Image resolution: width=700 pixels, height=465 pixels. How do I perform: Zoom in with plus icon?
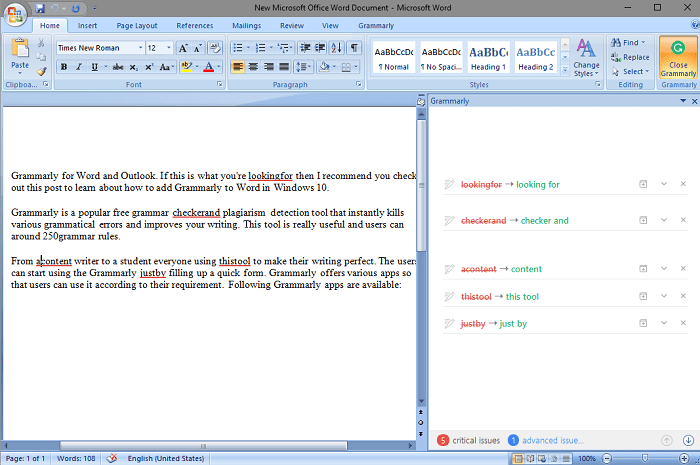(684, 458)
